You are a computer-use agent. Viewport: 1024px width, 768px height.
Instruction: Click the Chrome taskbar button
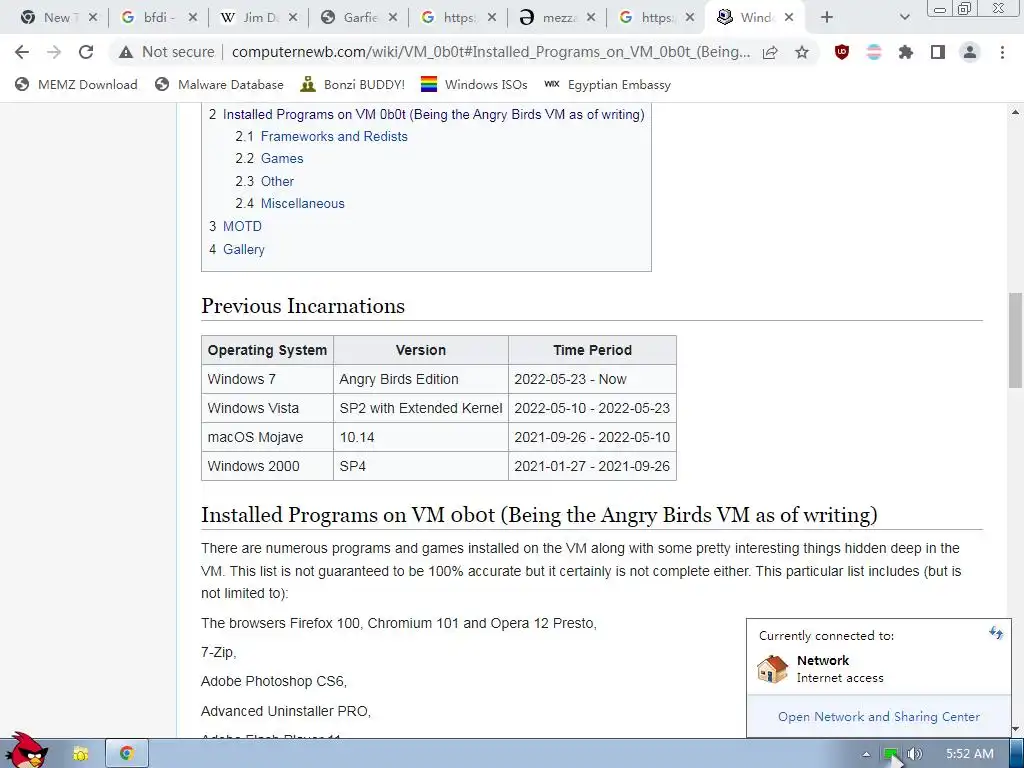coord(127,754)
